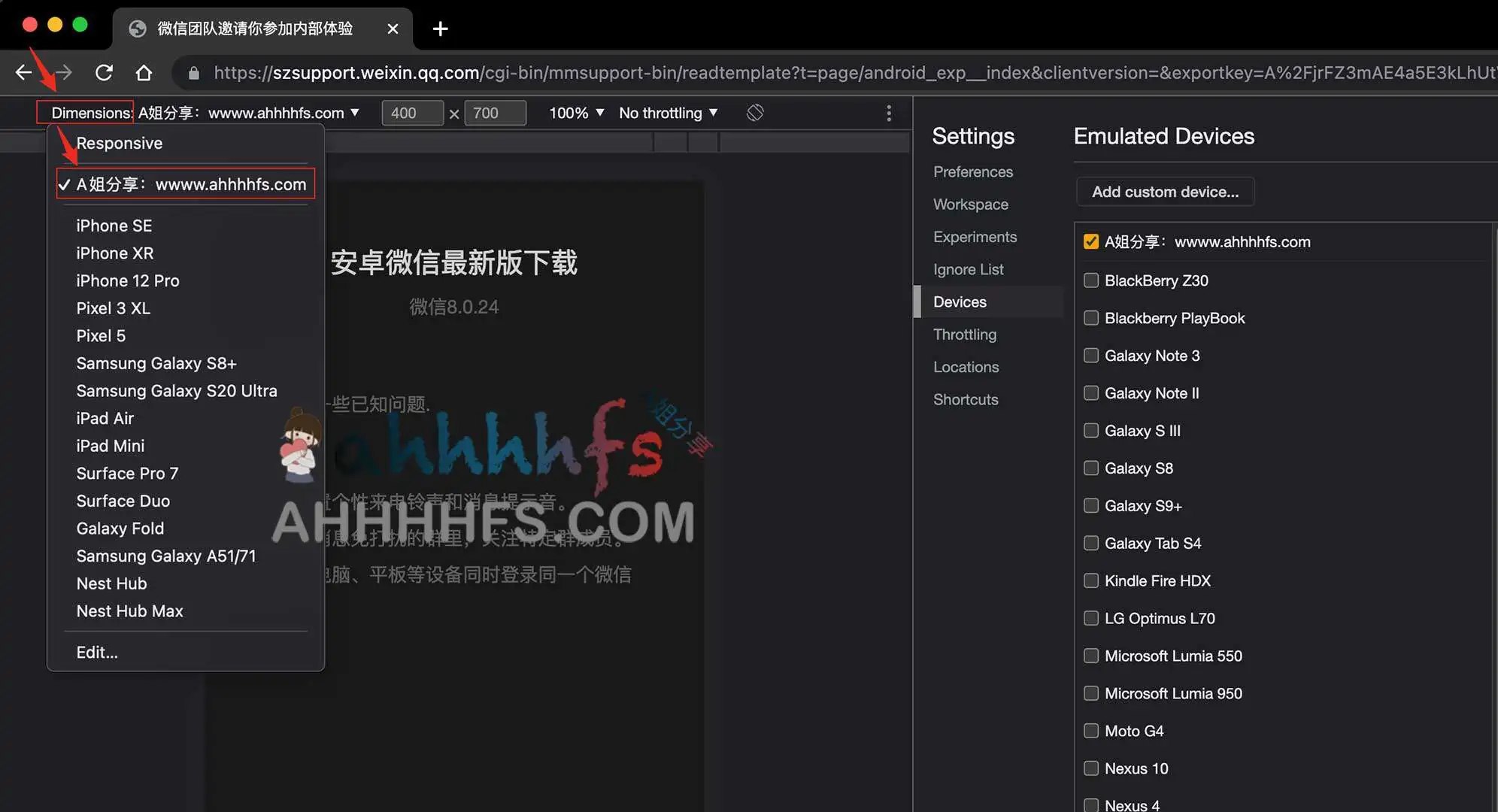Click the new tab plus icon
1498x812 pixels.
tap(439, 29)
